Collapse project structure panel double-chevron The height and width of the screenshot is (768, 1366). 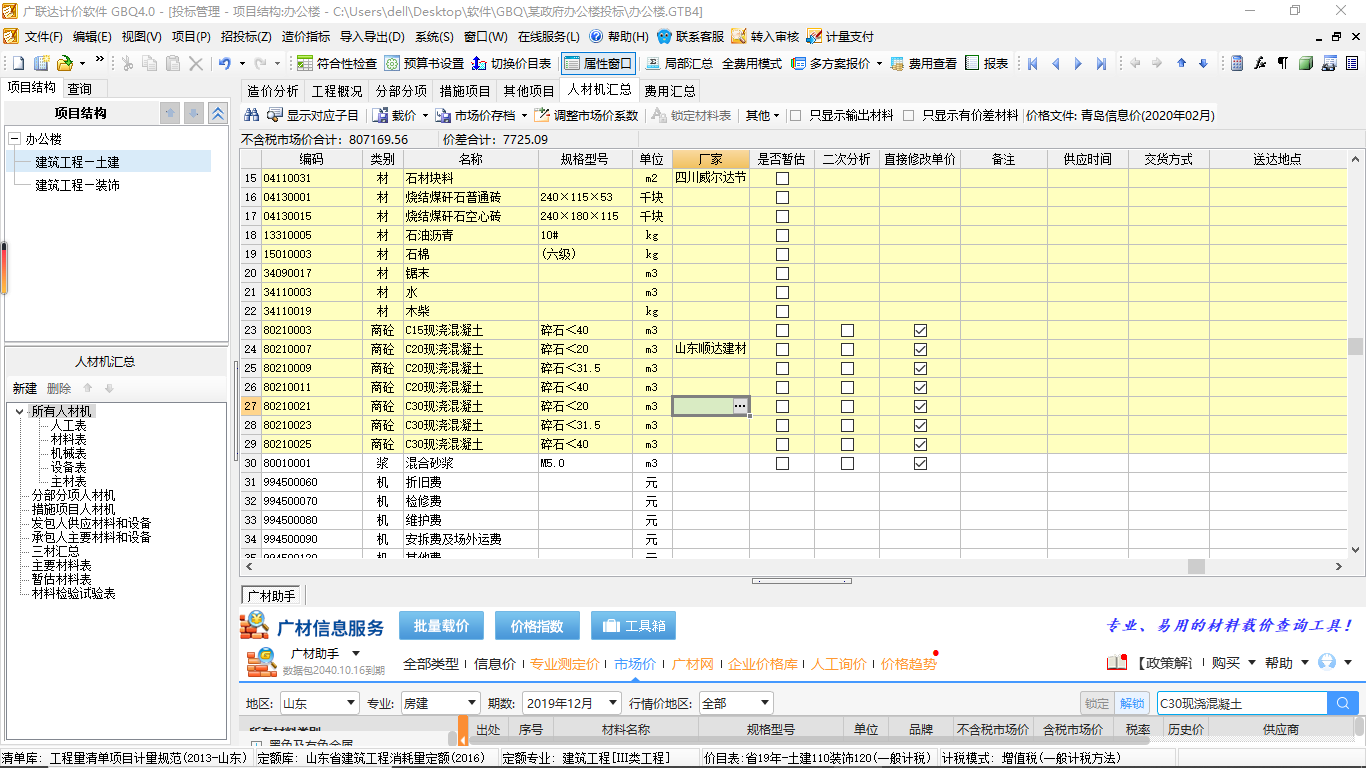pos(217,113)
